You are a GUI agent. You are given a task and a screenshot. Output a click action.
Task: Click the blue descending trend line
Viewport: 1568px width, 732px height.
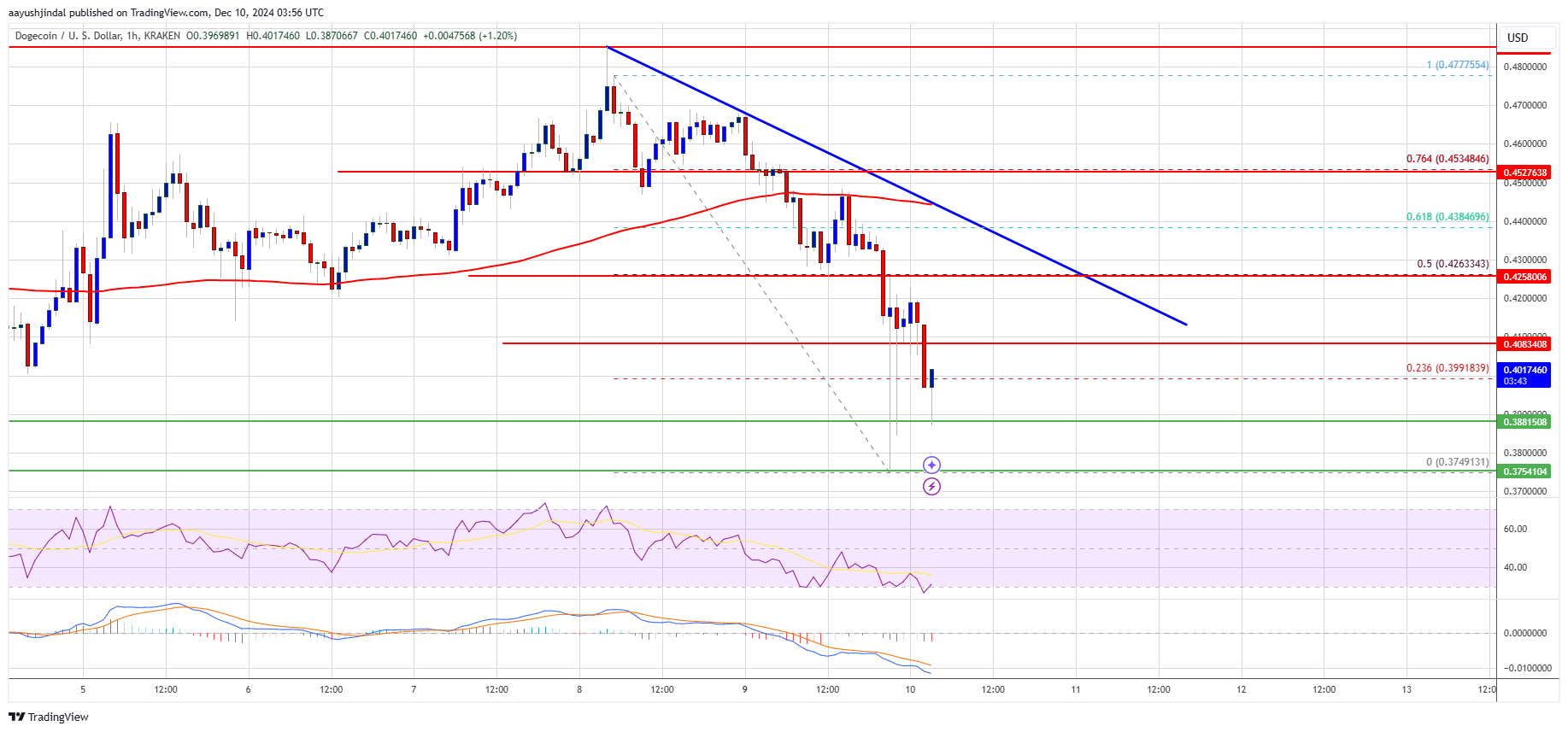pyautogui.click(x=897, y=186)
